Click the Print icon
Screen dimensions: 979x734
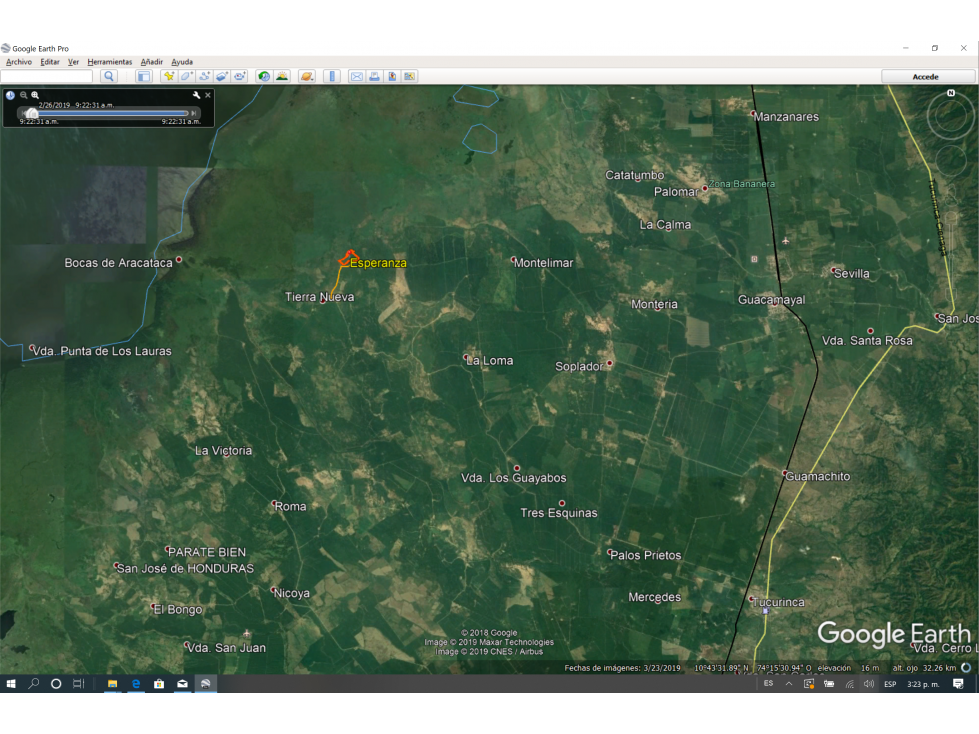[x=374, y=76]
